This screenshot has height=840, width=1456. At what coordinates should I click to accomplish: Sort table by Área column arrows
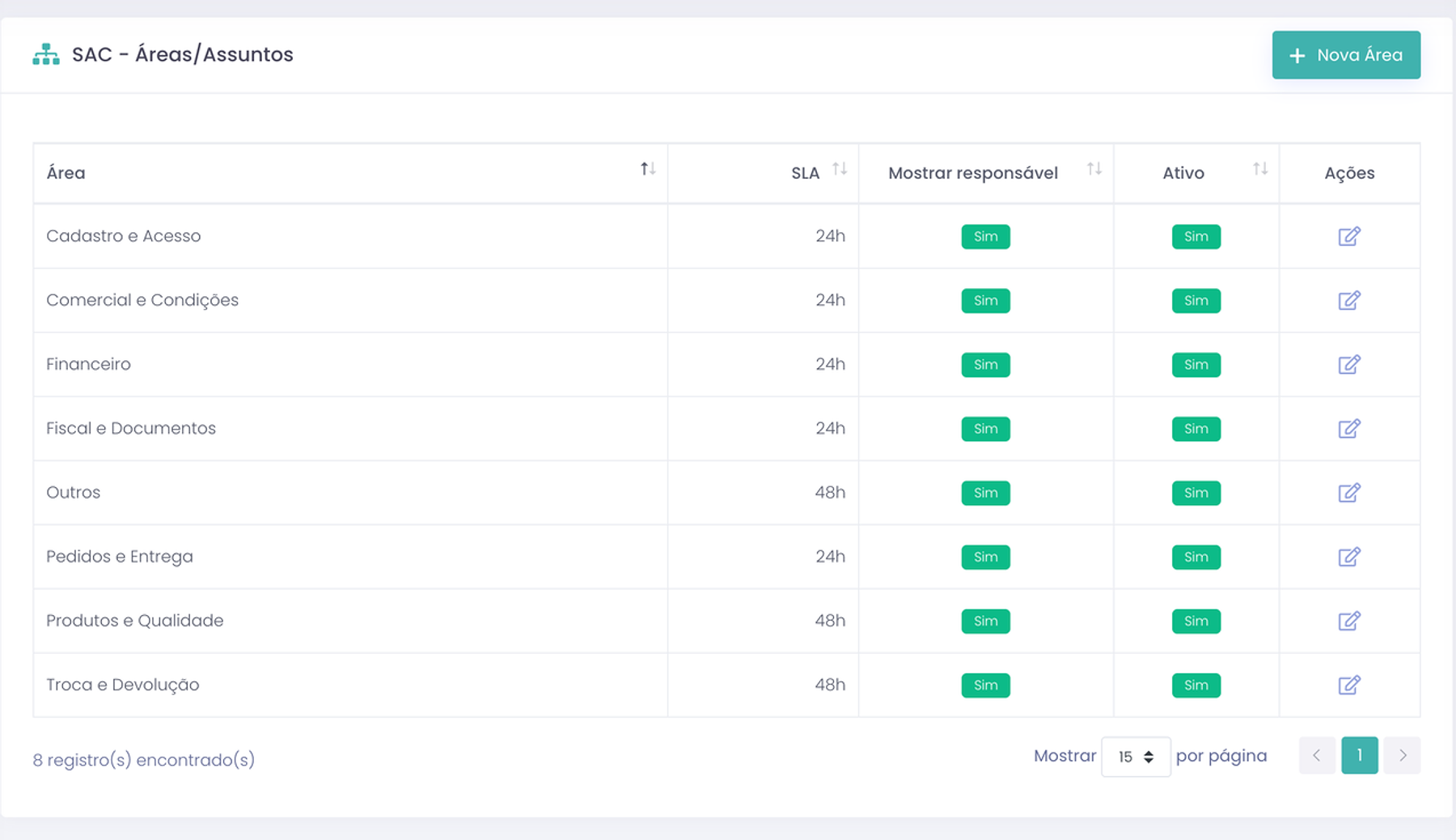[x=648, y=168]
